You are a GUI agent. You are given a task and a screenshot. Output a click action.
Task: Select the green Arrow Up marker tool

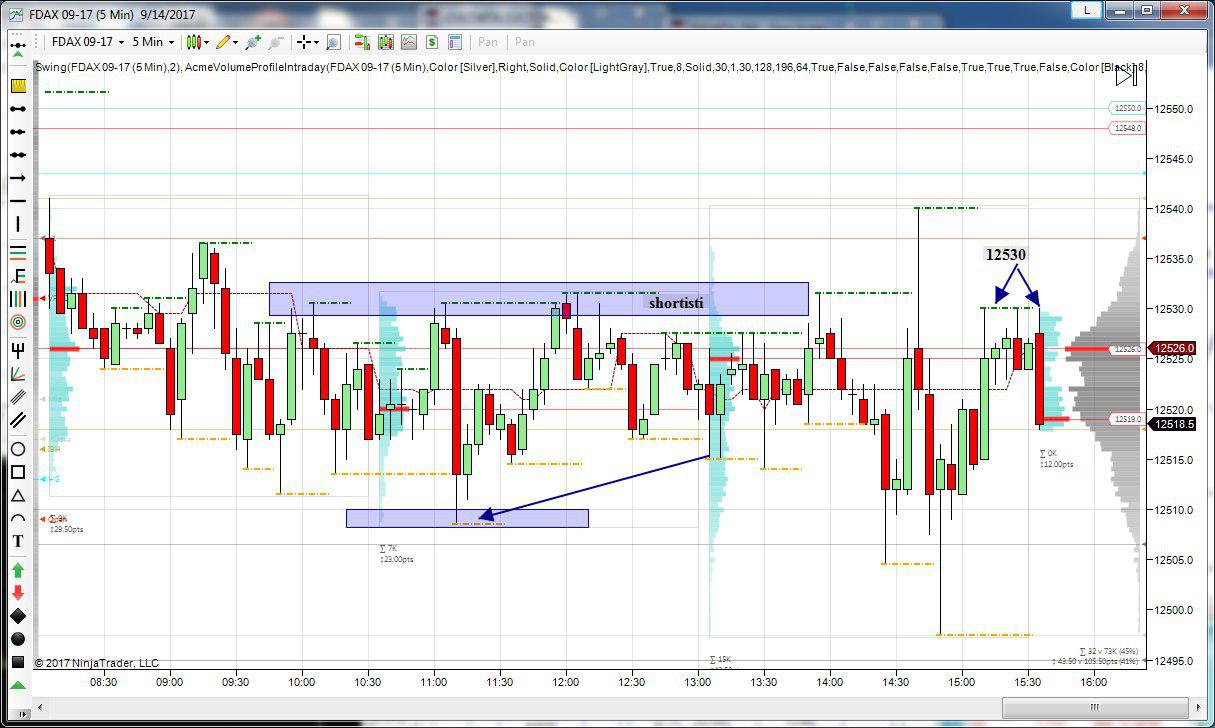click(17, 570)
